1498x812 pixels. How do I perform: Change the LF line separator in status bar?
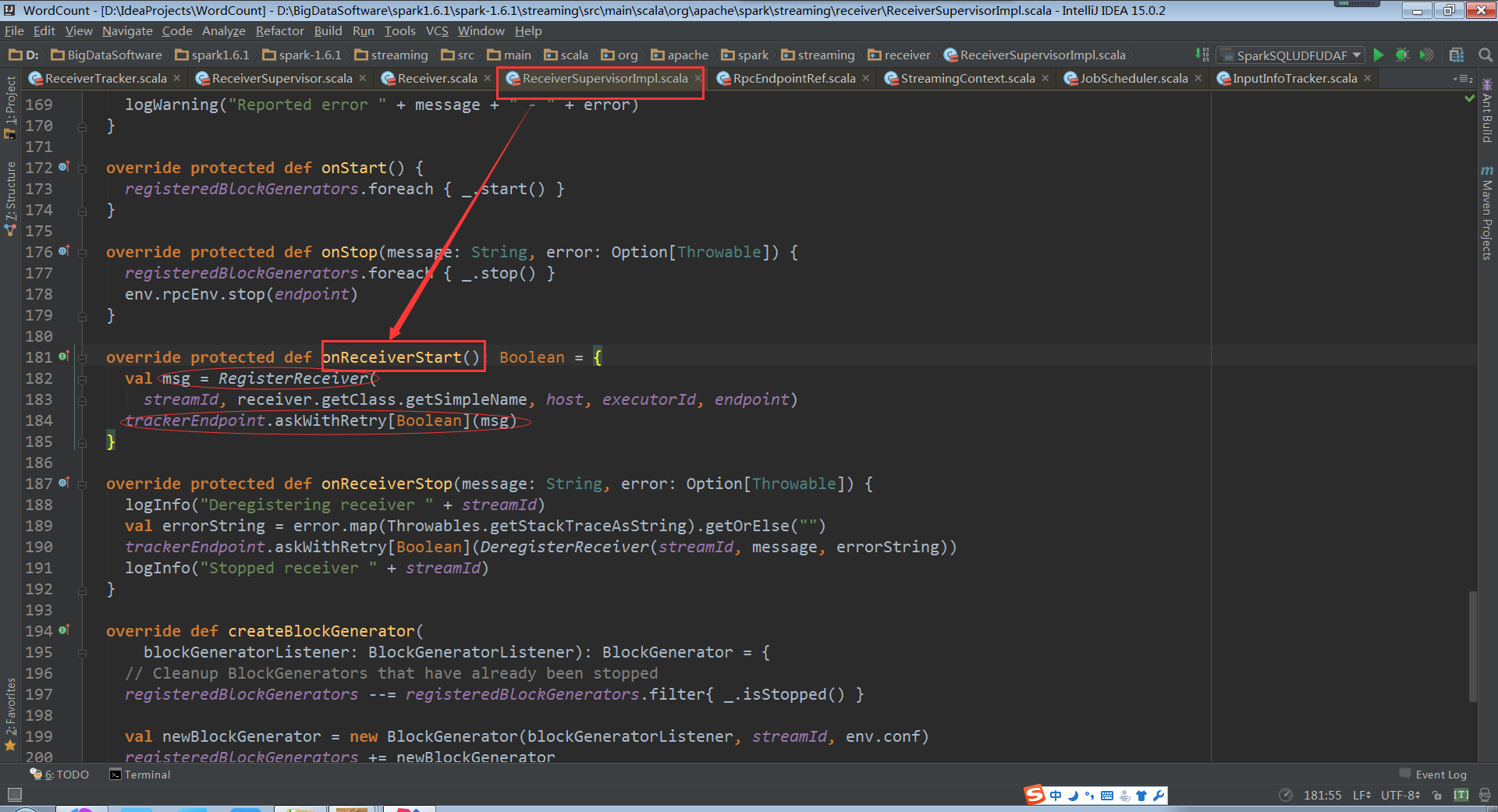(x=1361, y=795)
